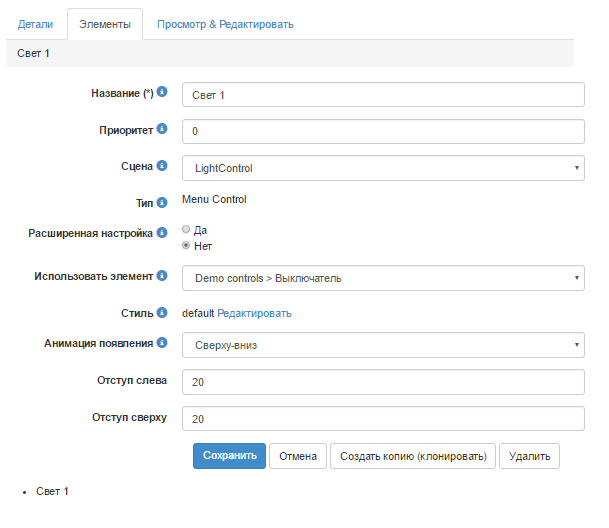The height and width of the screenshot is (528, 609).
Task: Select the Нет radio button
Action: point(186,245)
